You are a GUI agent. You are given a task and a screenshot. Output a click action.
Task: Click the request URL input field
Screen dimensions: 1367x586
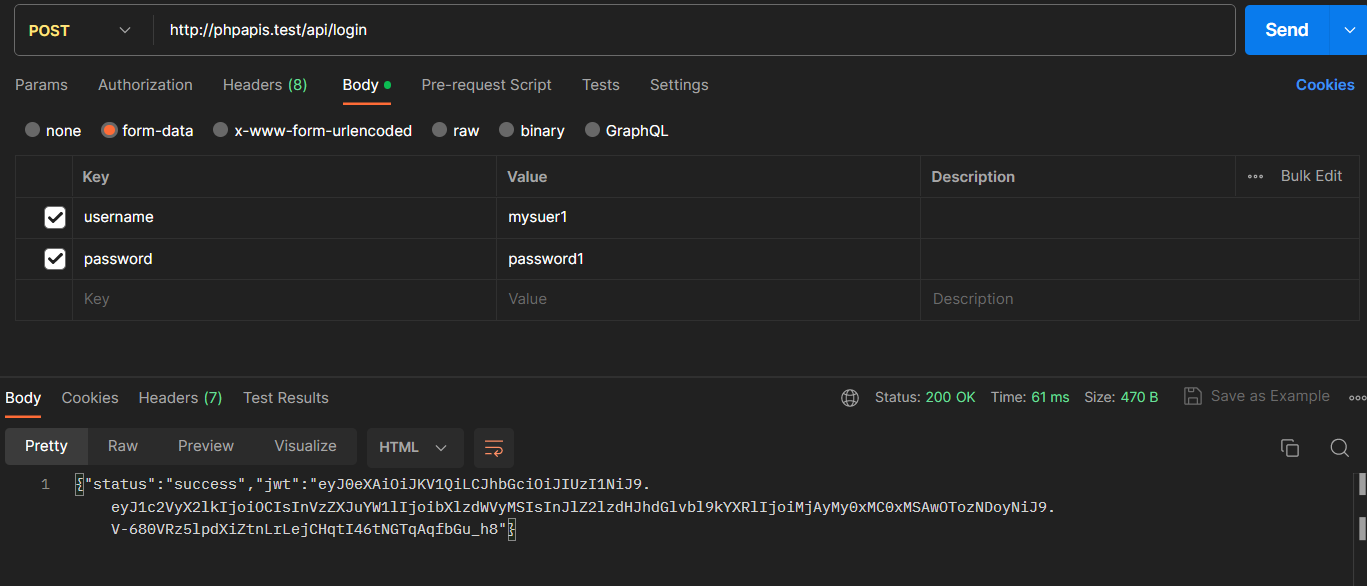(695, 31)
